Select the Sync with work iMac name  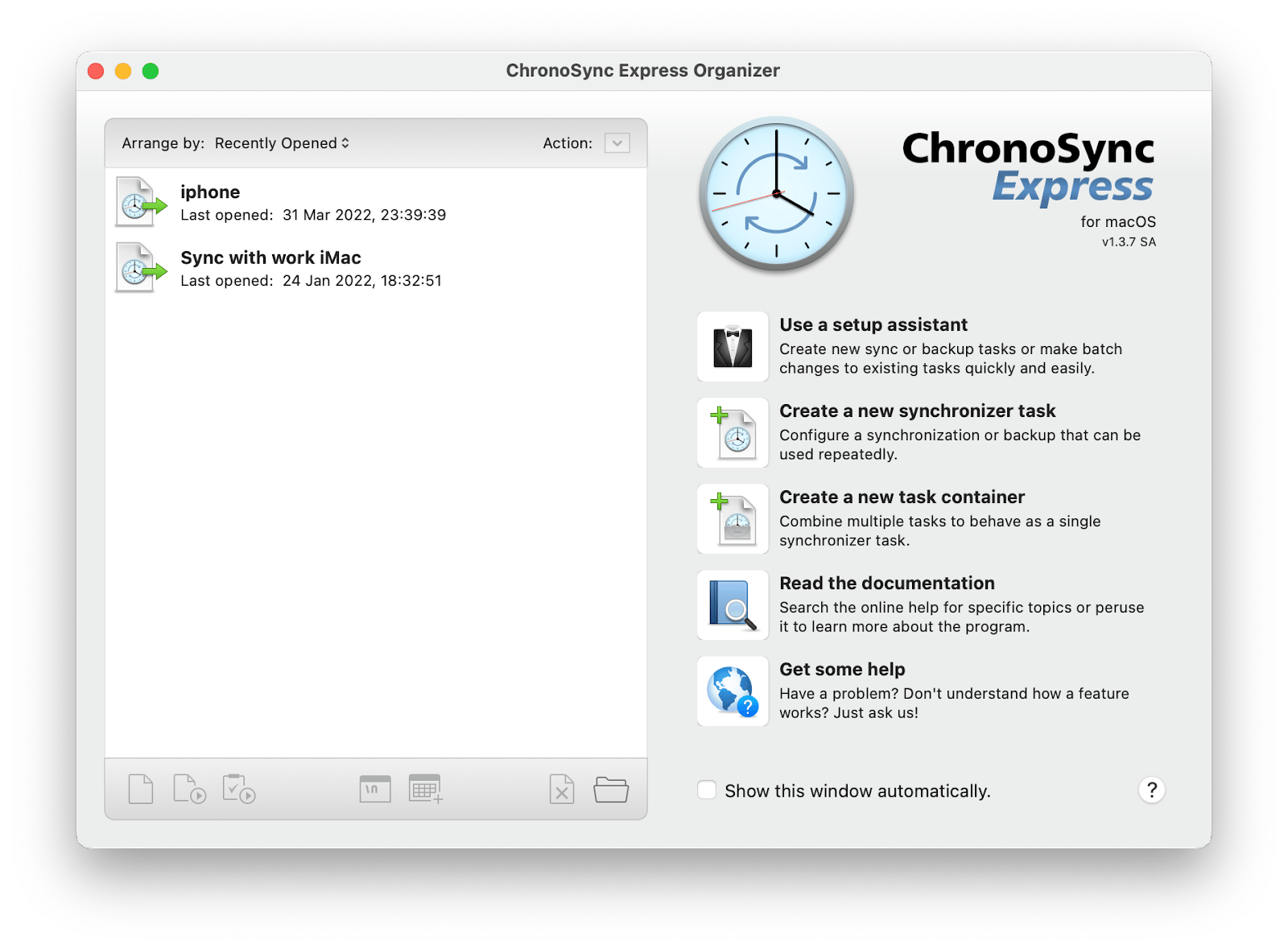(x=270, y=258)
